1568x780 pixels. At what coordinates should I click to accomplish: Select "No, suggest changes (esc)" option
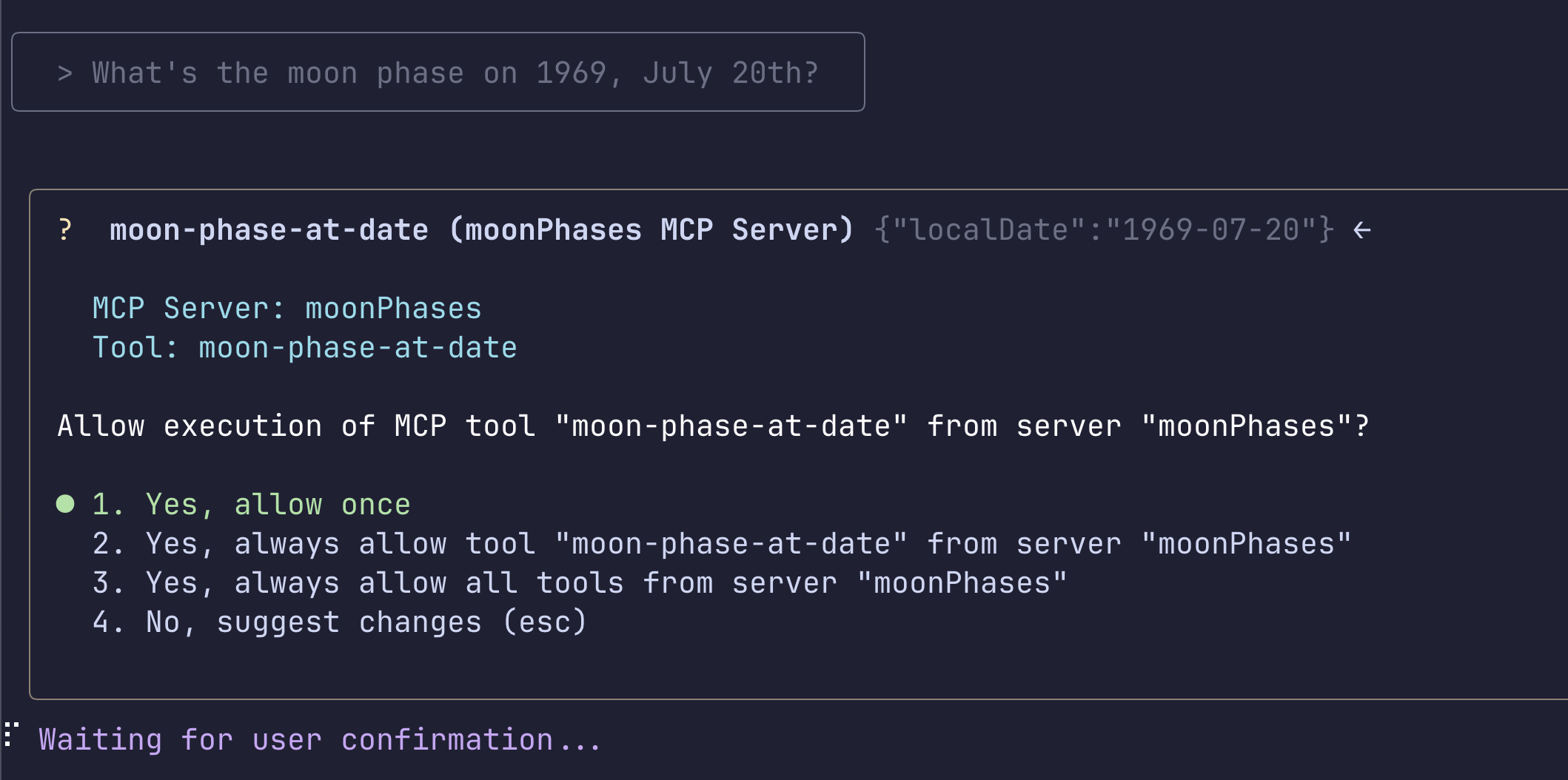pyautogui.click(x=340, y=622)
